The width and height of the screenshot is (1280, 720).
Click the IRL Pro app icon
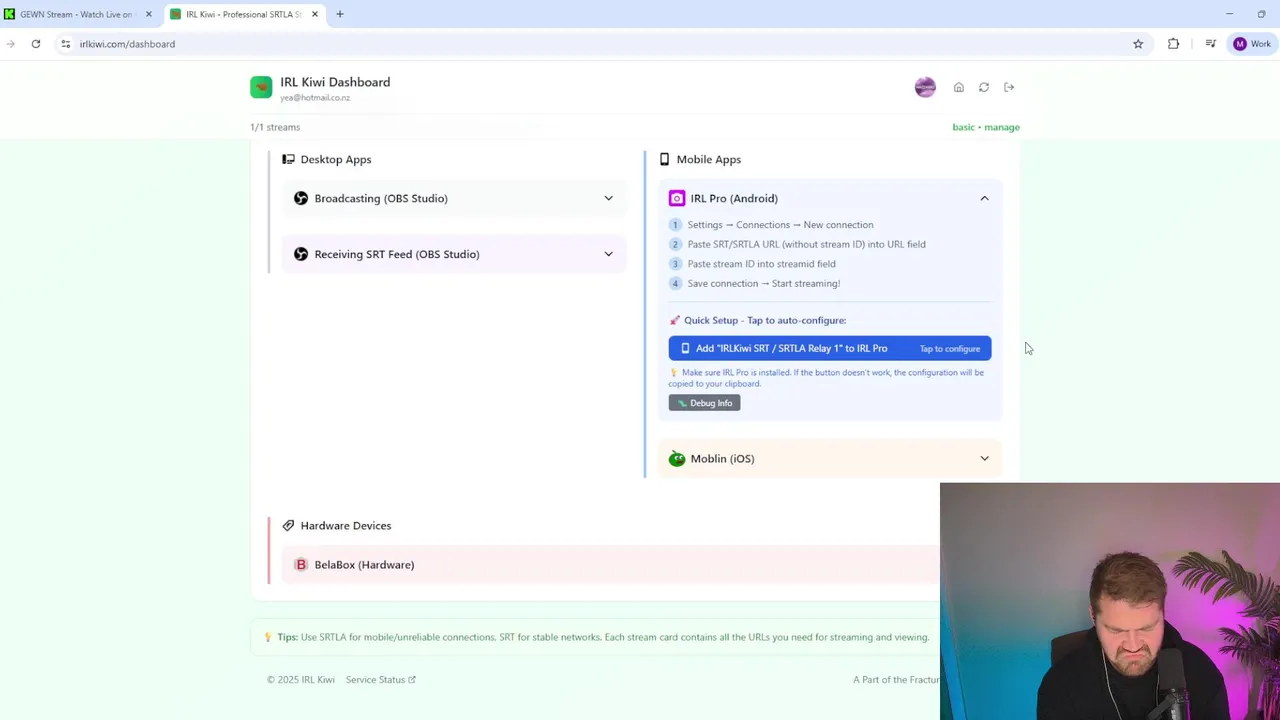pos(677,198)
